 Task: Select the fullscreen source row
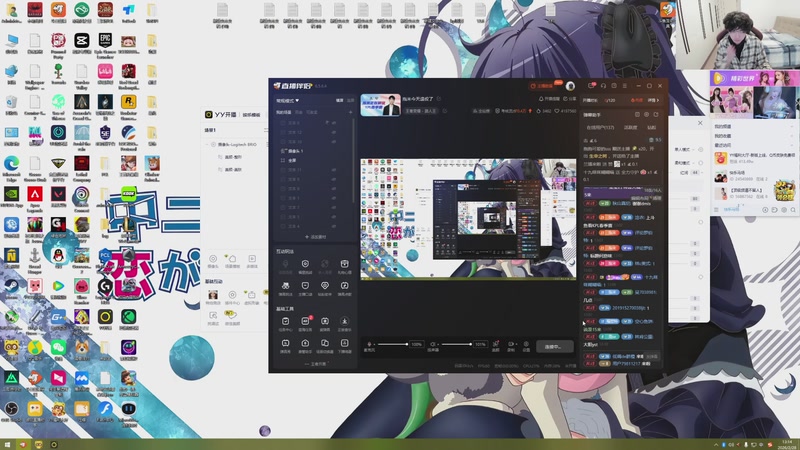[x=314, y=160]
